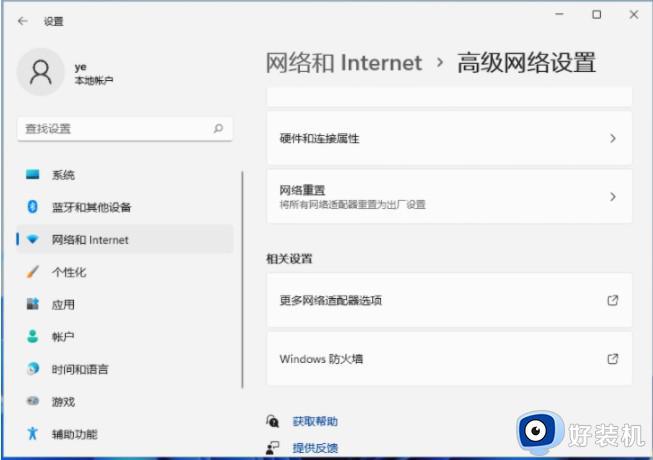Viewport: 653px width, 460px height.
Task: Select the 个性化 paintbrush icon
Action: click(x=32, y=272)
